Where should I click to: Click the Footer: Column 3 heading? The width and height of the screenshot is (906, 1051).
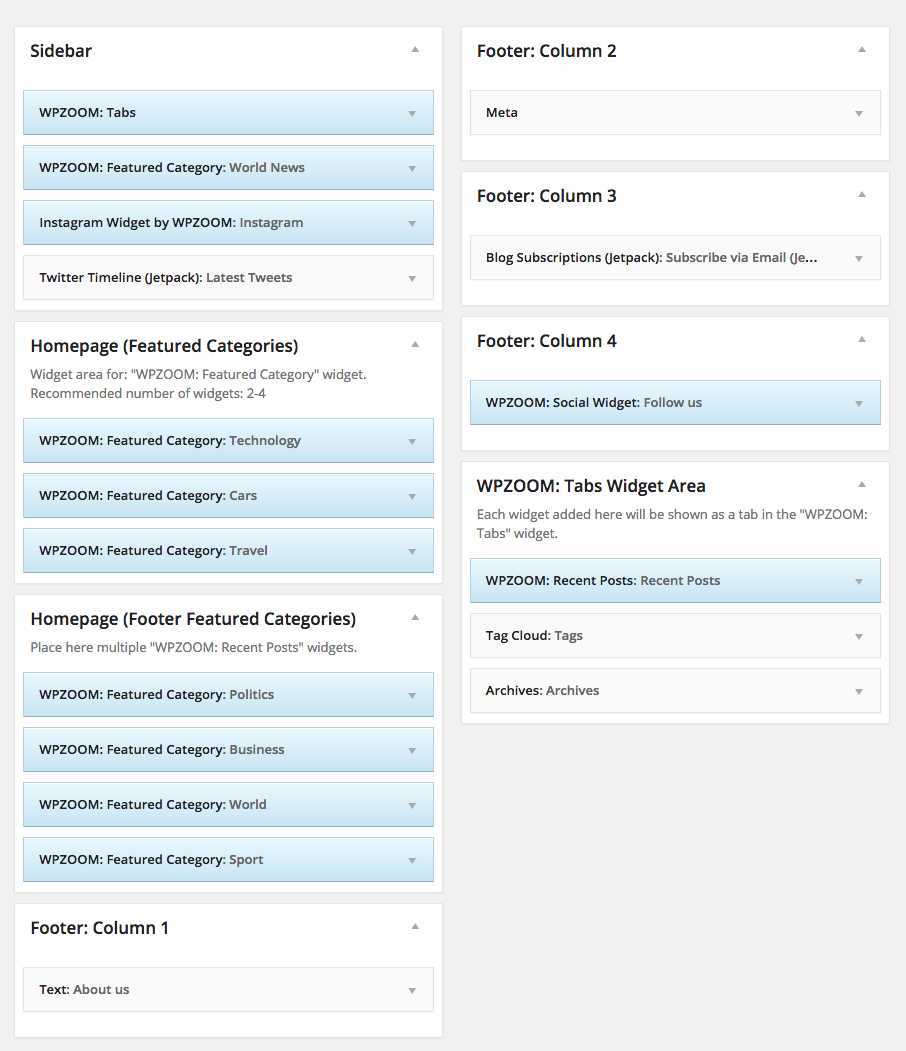click(x=546, y=196)
